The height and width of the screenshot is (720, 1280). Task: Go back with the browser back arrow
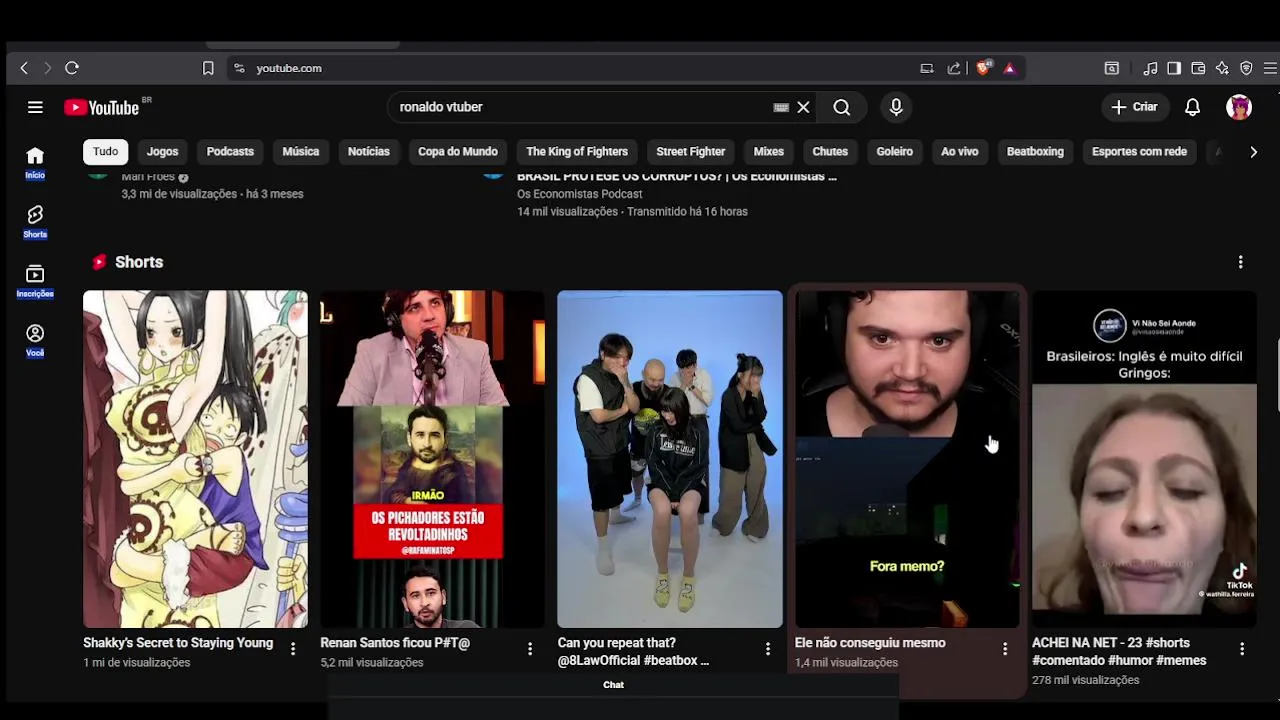coord(24,68)
